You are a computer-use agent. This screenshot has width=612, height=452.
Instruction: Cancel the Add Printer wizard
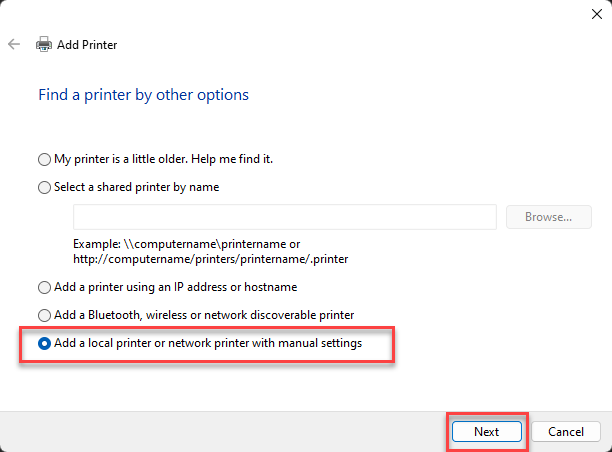click(566, 431)
